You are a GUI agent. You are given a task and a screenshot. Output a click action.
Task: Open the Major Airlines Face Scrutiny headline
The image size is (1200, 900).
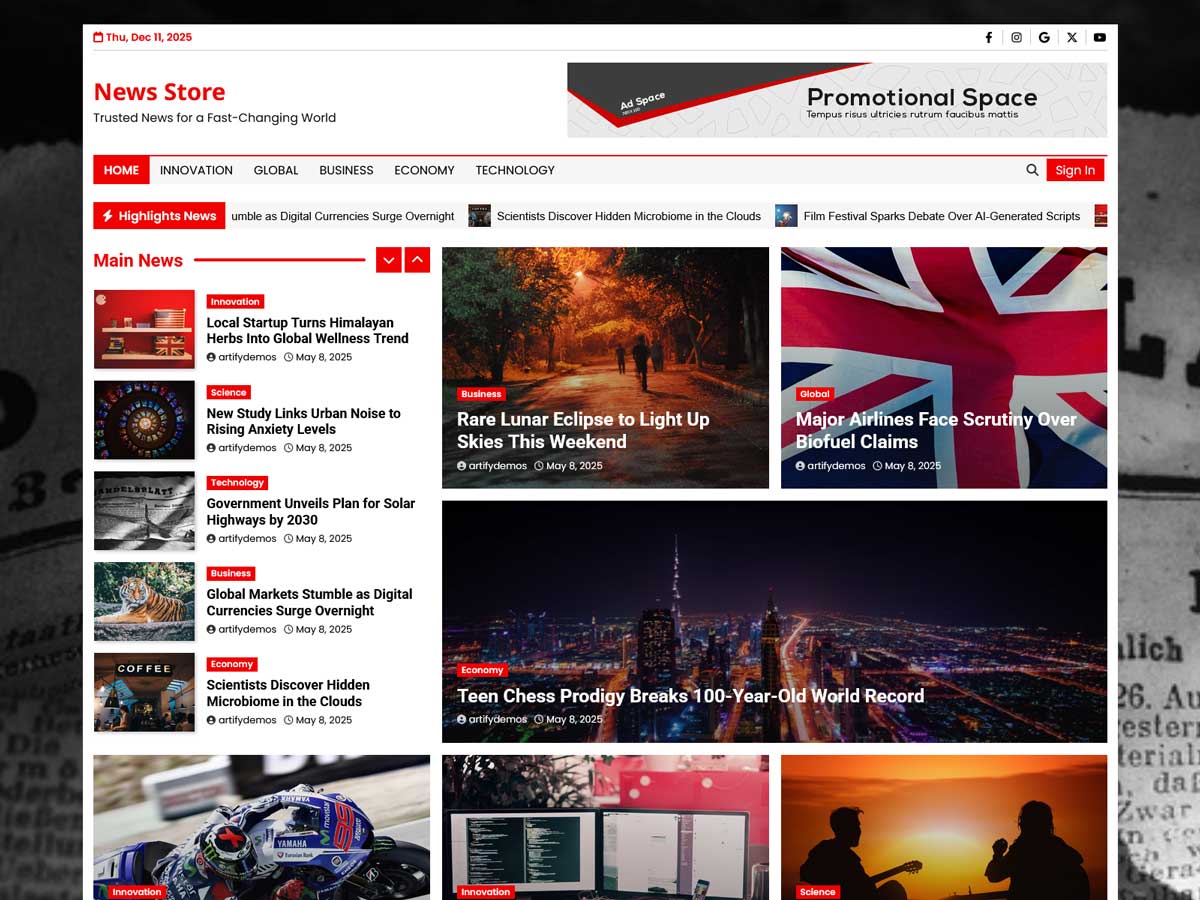(x=935, y=430)
